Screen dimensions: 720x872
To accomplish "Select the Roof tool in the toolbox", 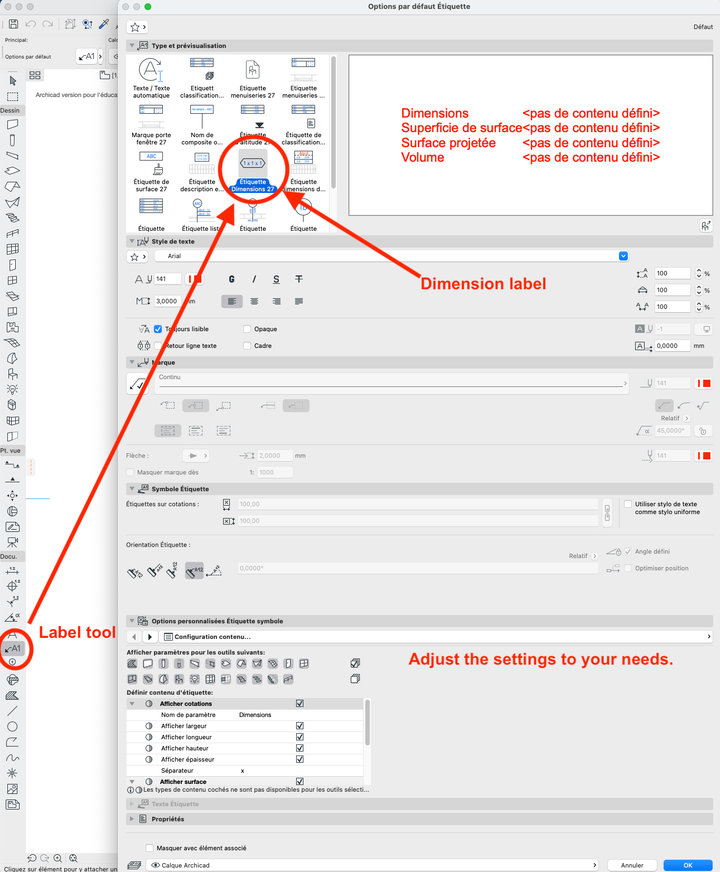I will (12, 187).
